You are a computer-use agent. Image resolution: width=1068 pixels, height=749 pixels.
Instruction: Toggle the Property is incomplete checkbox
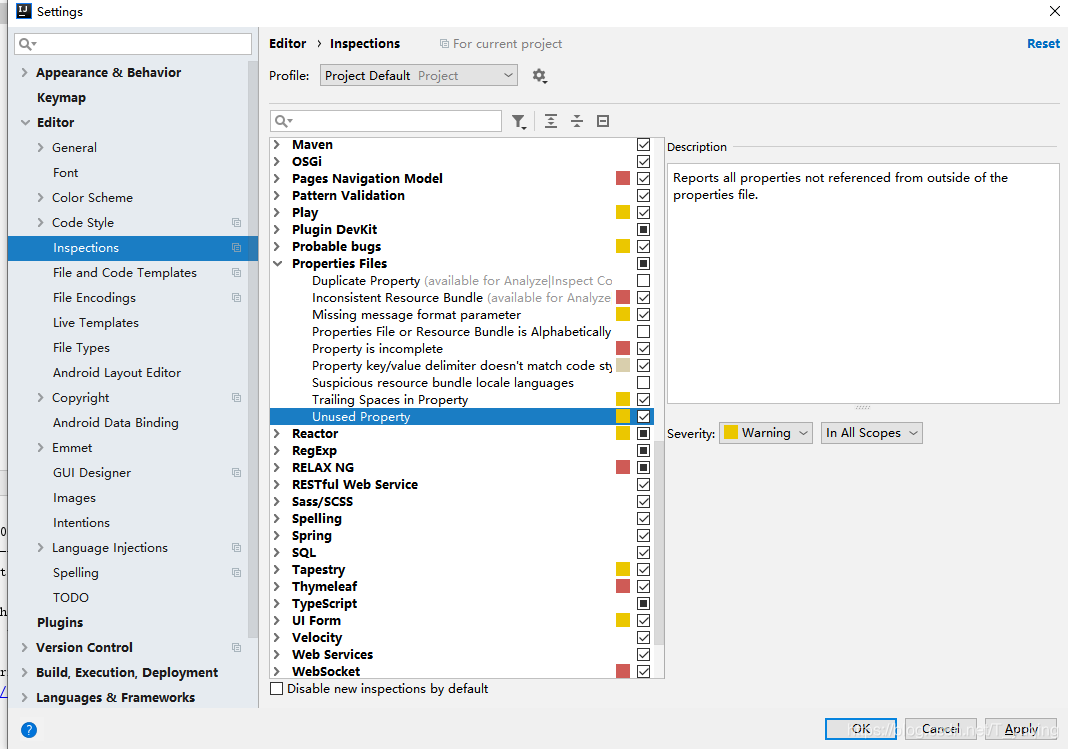tap(644, 349)
